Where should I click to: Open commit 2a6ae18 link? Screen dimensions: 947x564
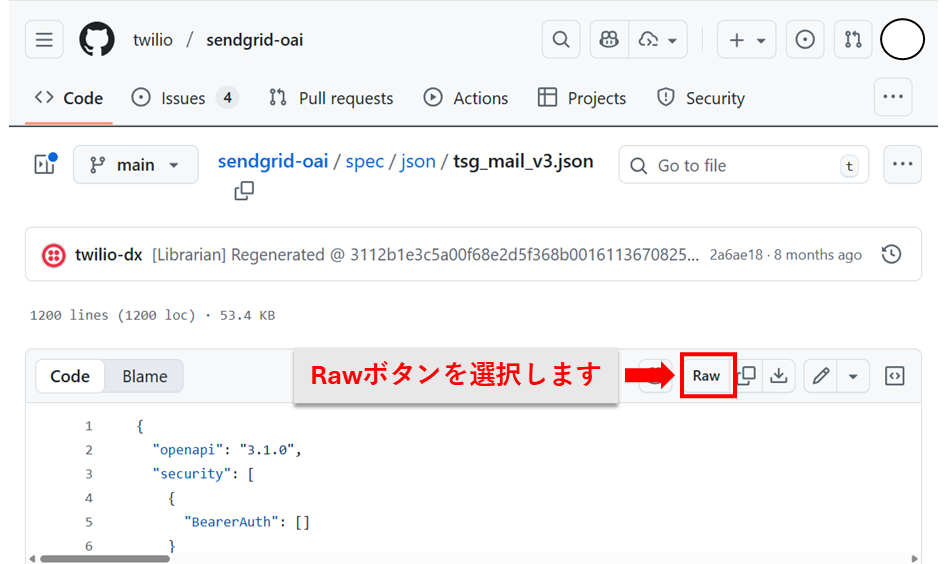(x=736, y=255)
